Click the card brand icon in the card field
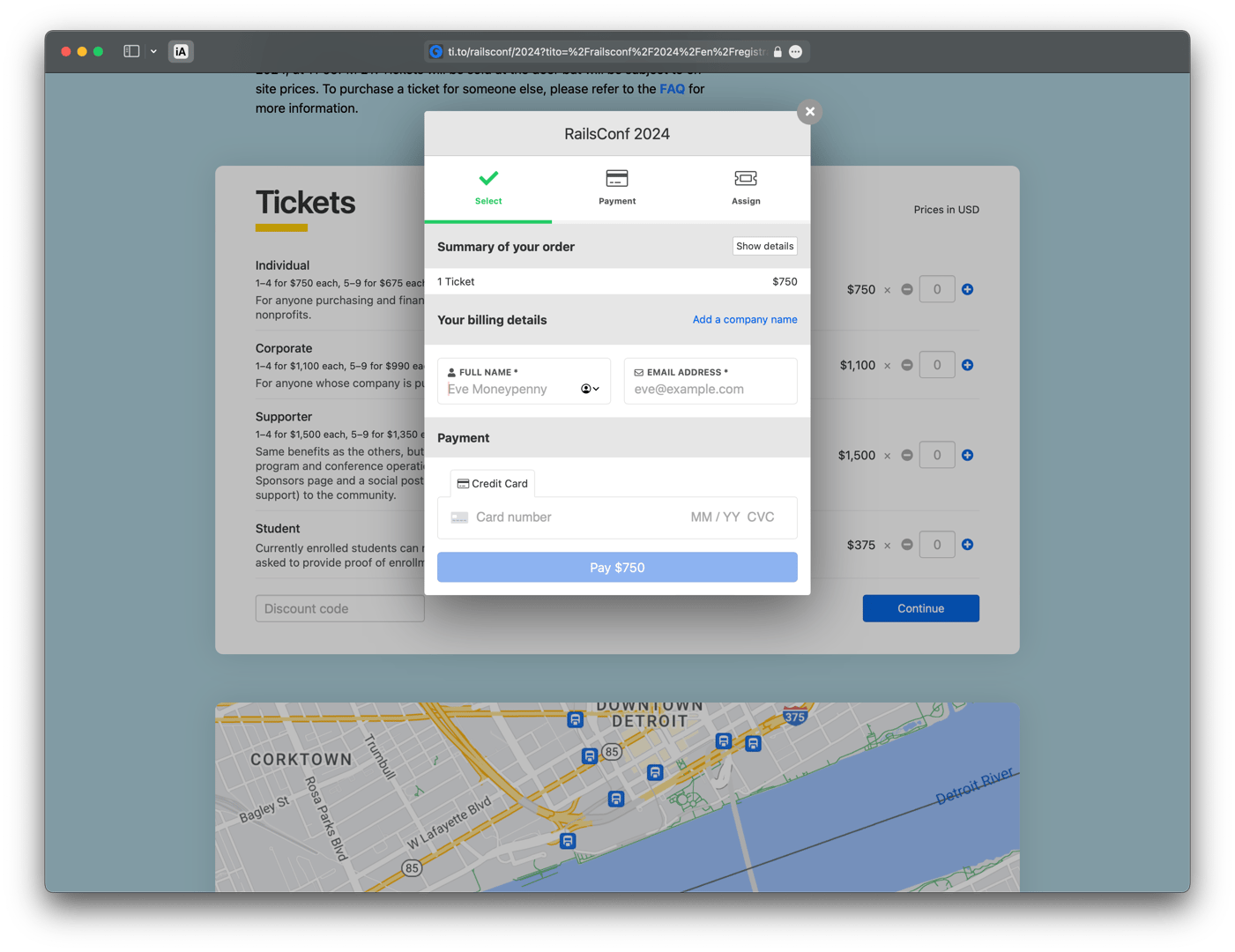This screenshot has width=1235, height=952. point(459,517)
